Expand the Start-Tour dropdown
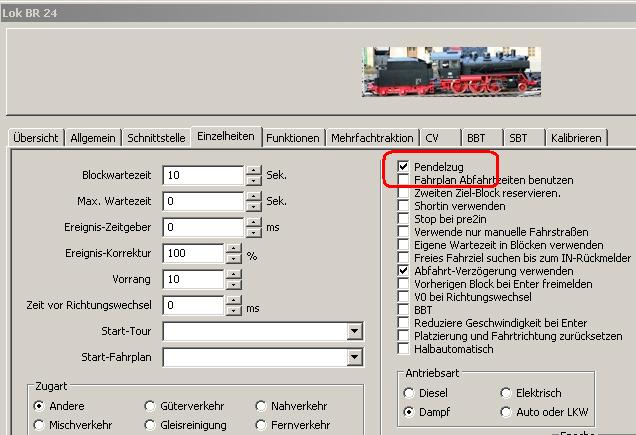The image size is (636, 435). point(354,331)
